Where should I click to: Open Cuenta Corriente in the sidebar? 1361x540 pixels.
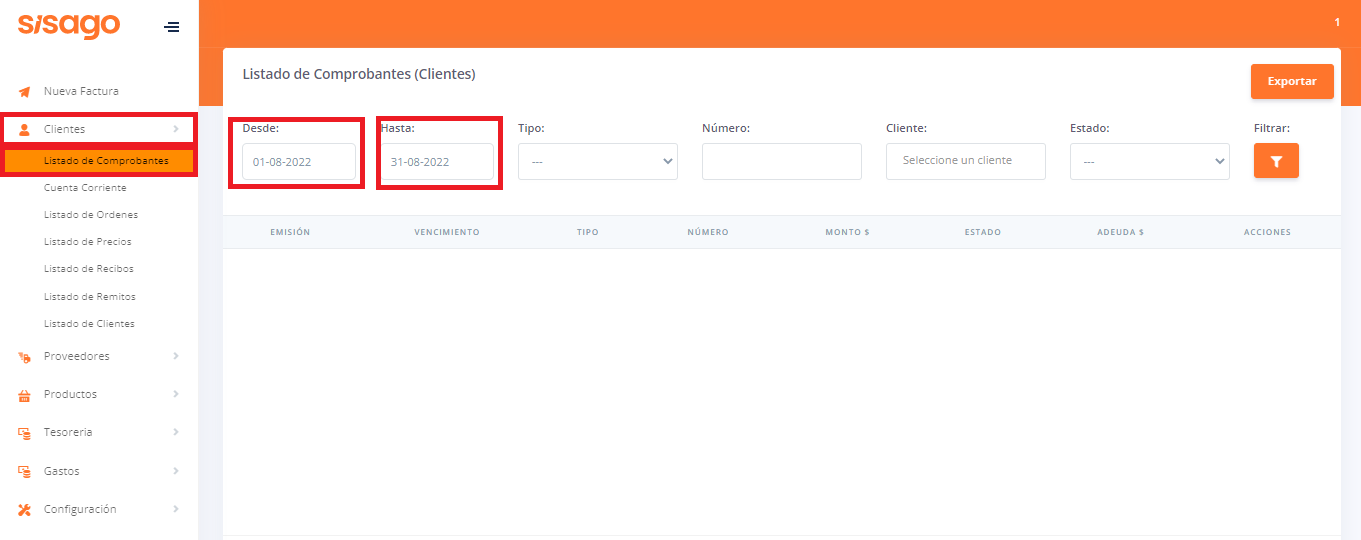click(x=85, y=188)
